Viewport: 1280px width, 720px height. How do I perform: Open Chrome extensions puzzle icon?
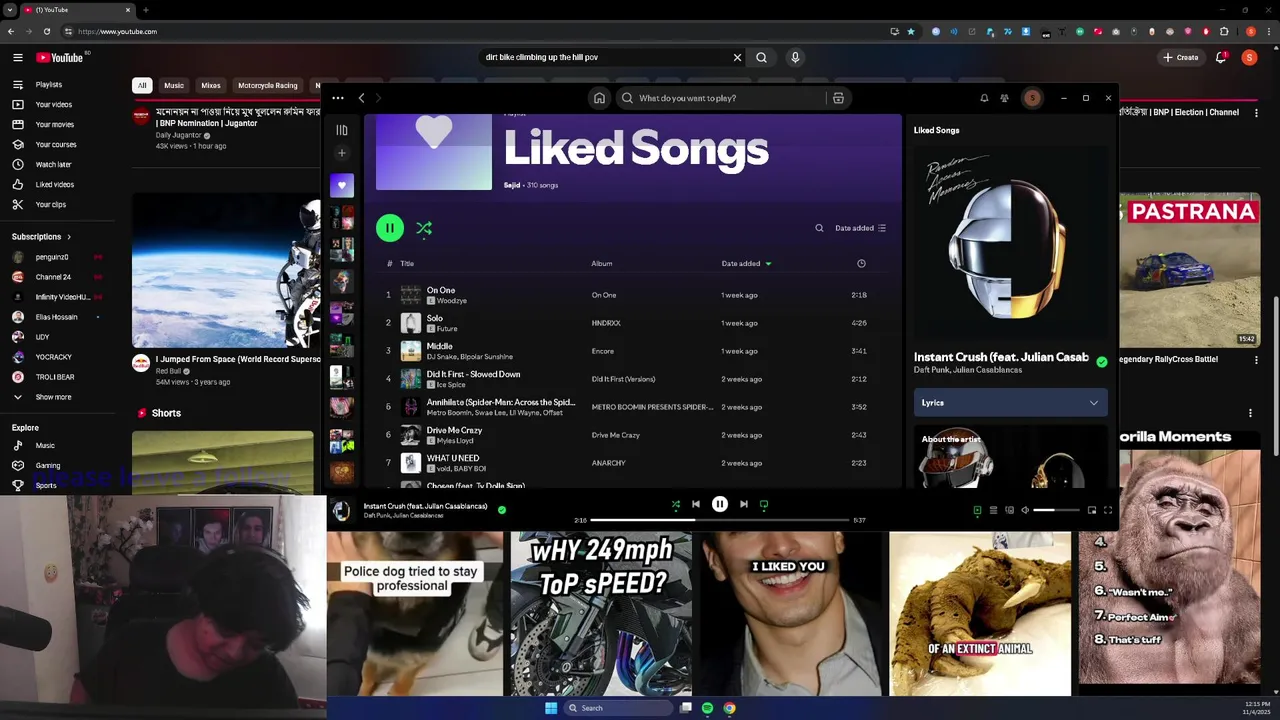(1223, 31)
